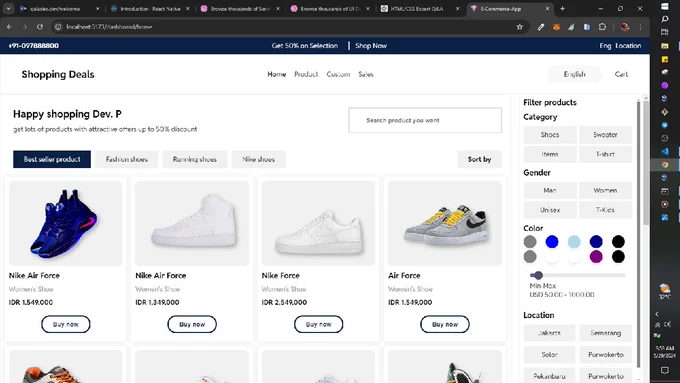The image size is (680, 383).
Task: Open the Chrome Extensions puzzle icon
Action: coord(602,27)
